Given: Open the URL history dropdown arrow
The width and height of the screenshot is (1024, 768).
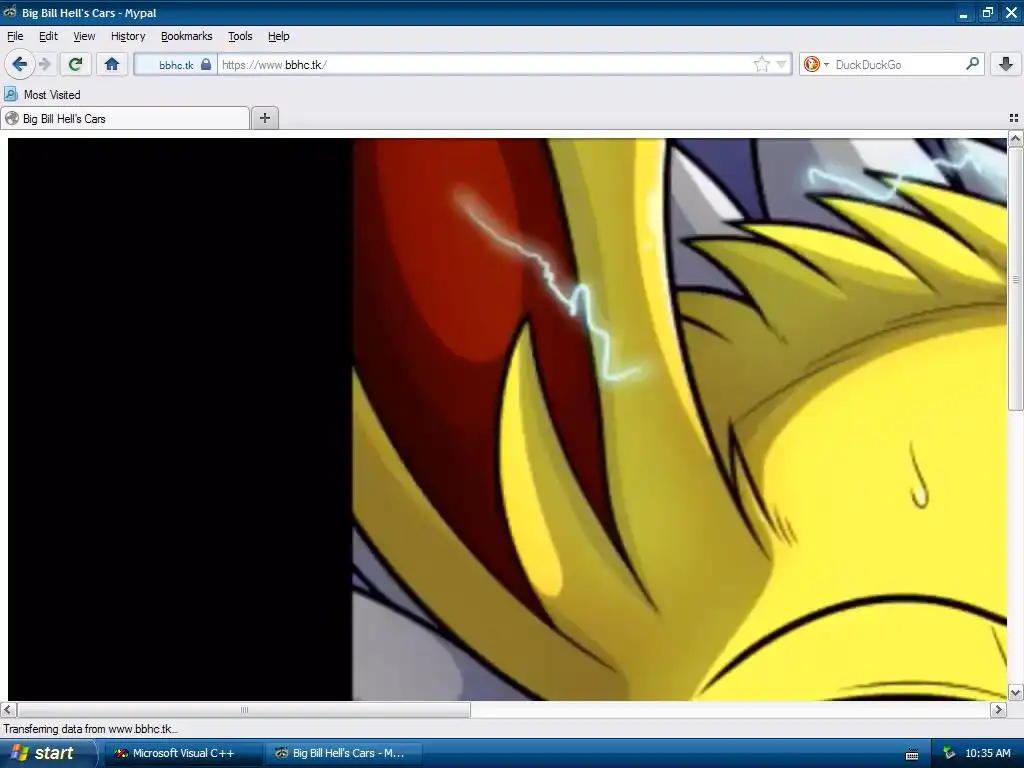Looking at the screenshot, I should (781, 65).
